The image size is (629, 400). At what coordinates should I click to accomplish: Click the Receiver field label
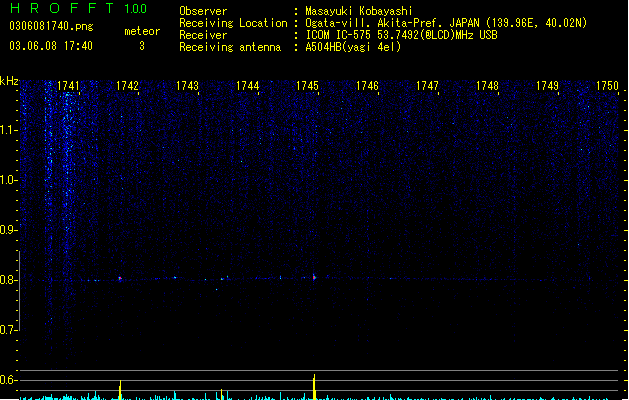pos(203,35)
